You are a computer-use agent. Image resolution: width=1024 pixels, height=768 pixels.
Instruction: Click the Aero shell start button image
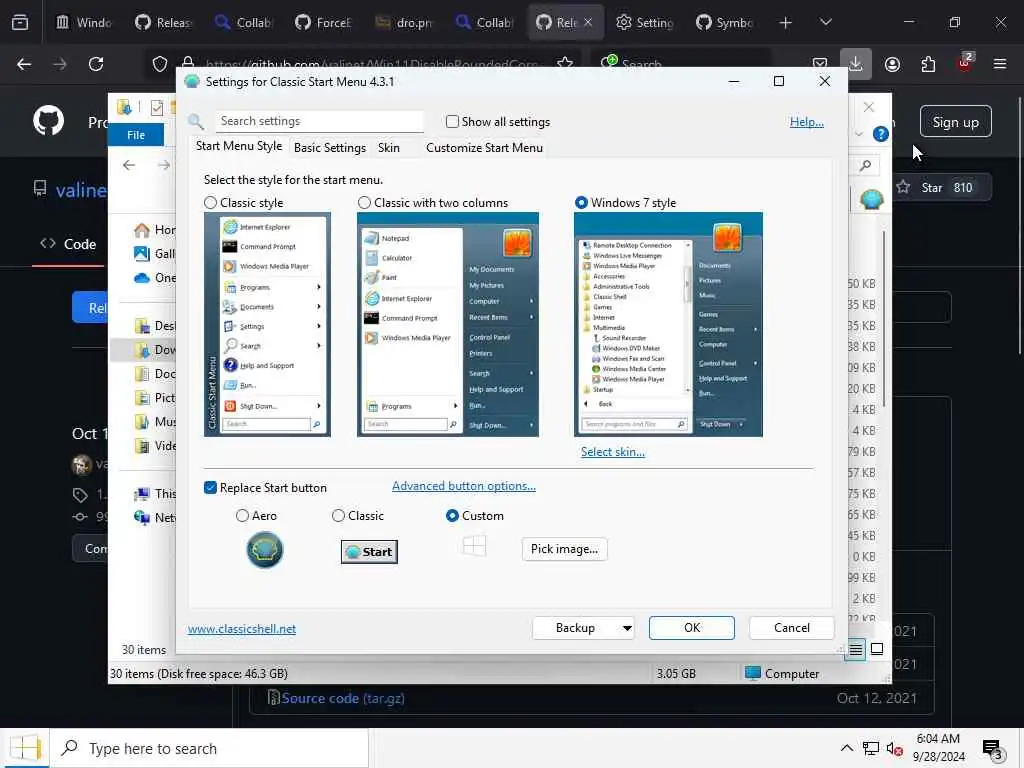click(x=264, y=550)
